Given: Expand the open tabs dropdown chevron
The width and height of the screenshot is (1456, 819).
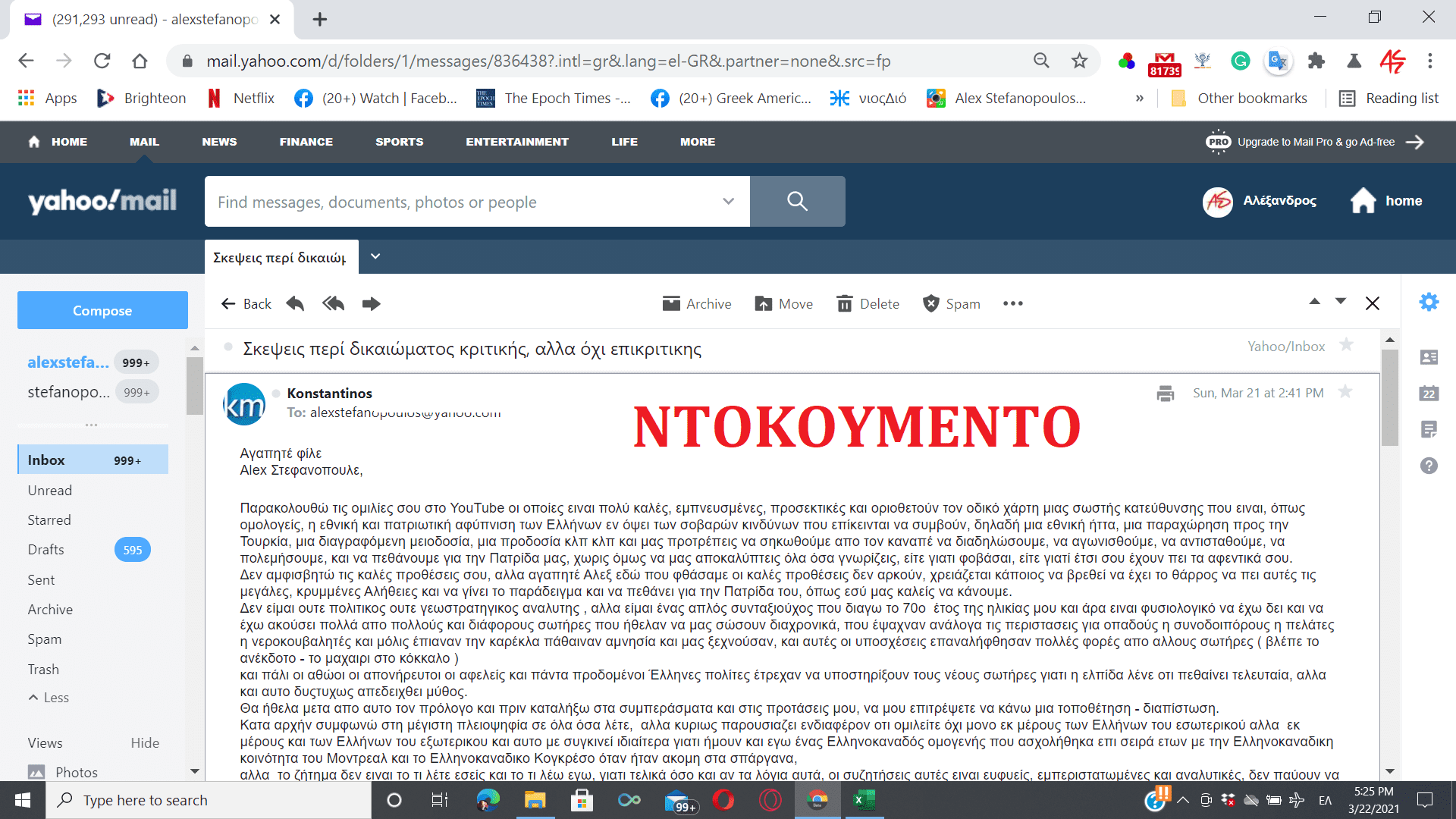Looking at the screenshot, I should tap(375, 256).
